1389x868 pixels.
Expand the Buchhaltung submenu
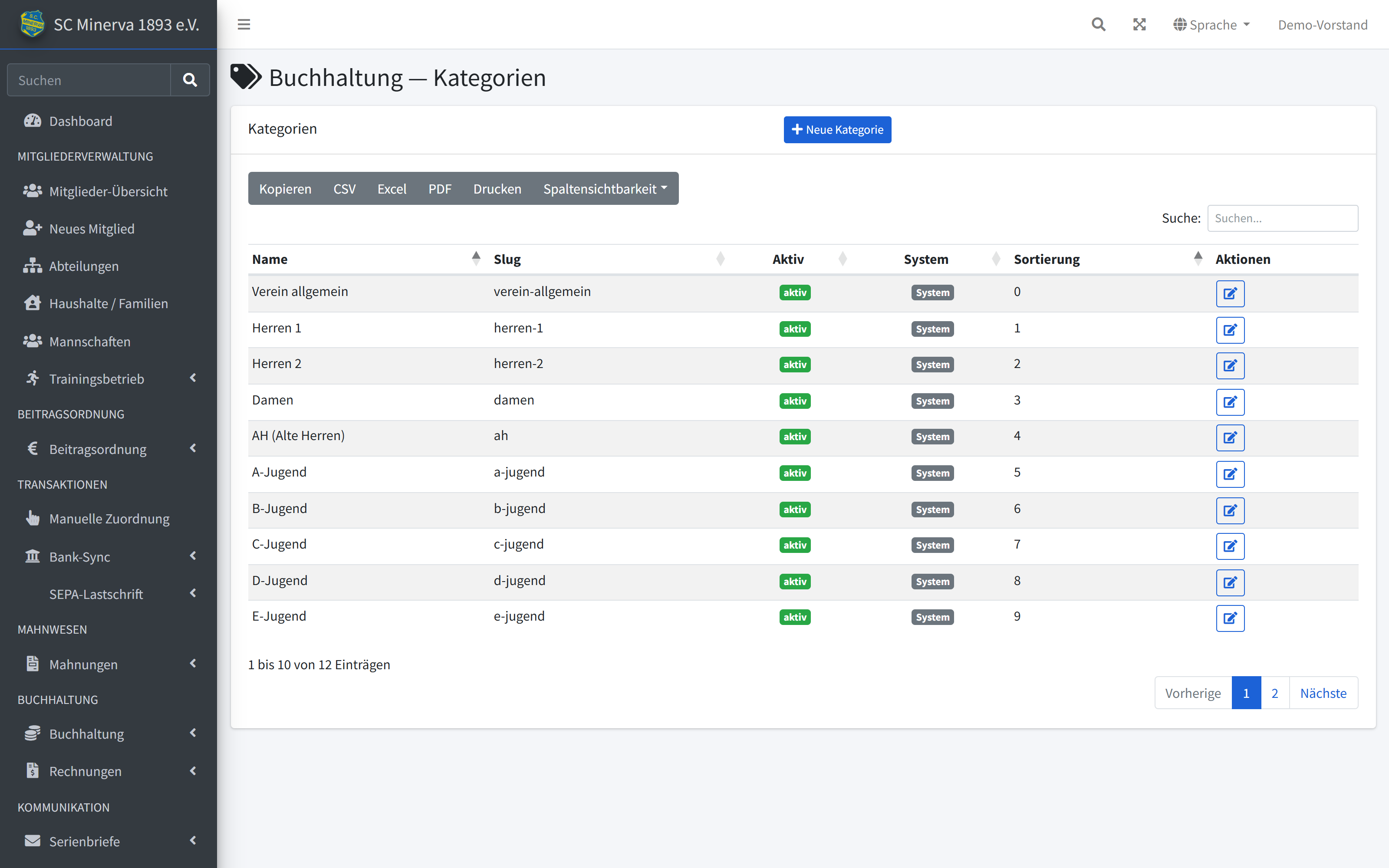(109, 733)
